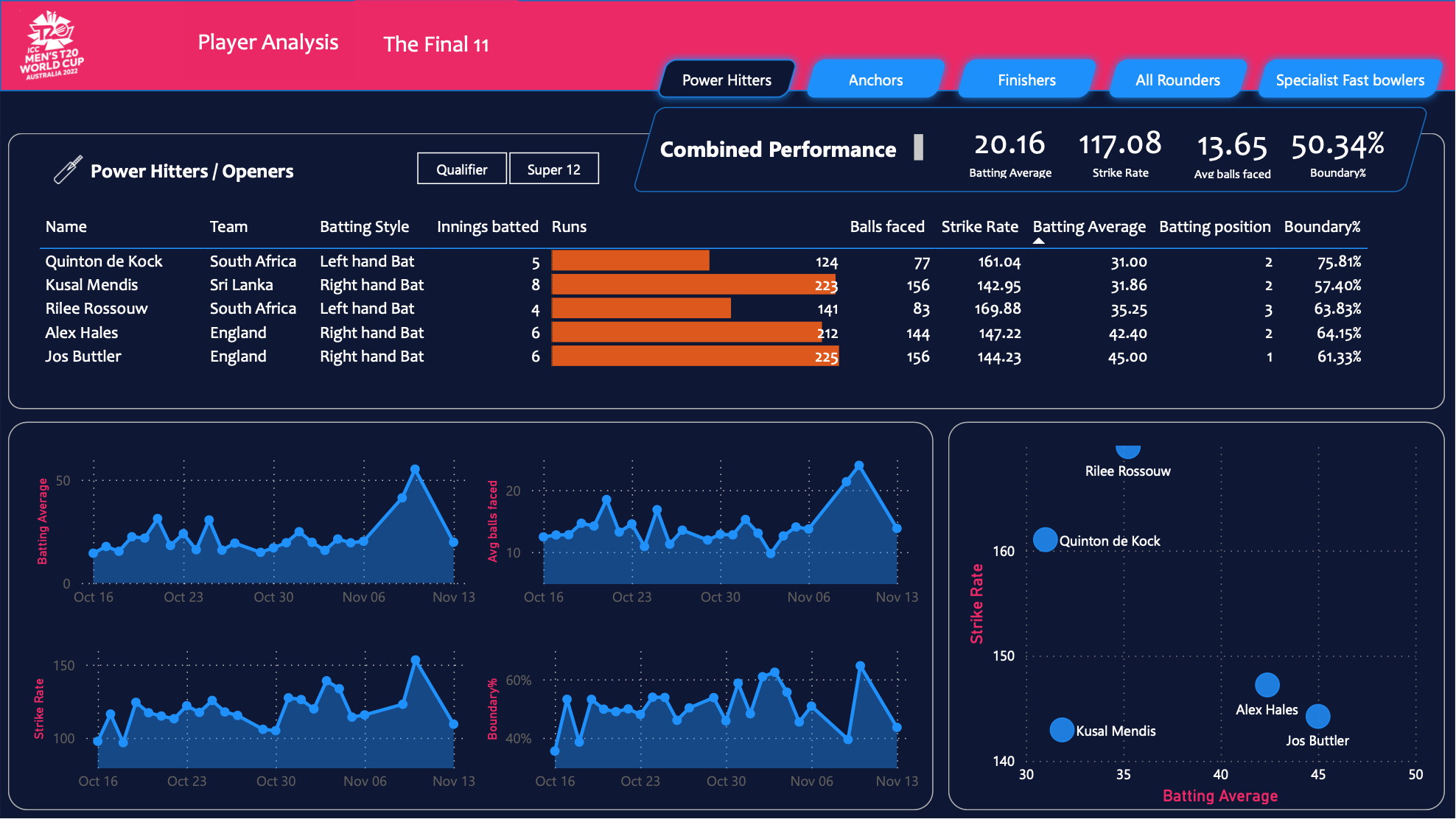Switch to the Anchors tab
Screen dimensions: 1456x822
(x=875, y=80)
